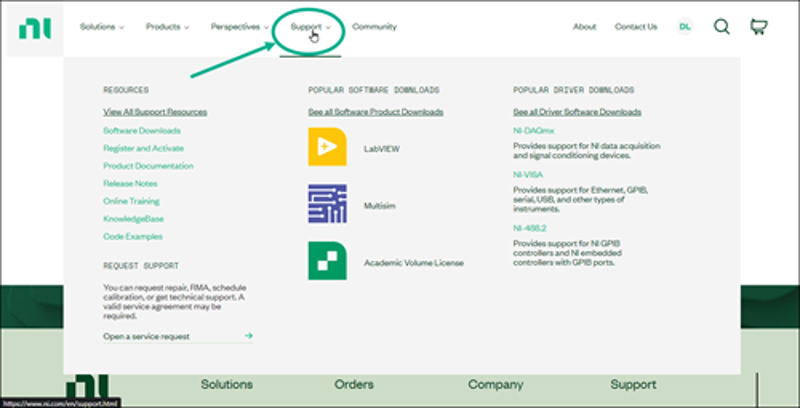
Task: Click the Multisim product icon
Action: (327, 204)
